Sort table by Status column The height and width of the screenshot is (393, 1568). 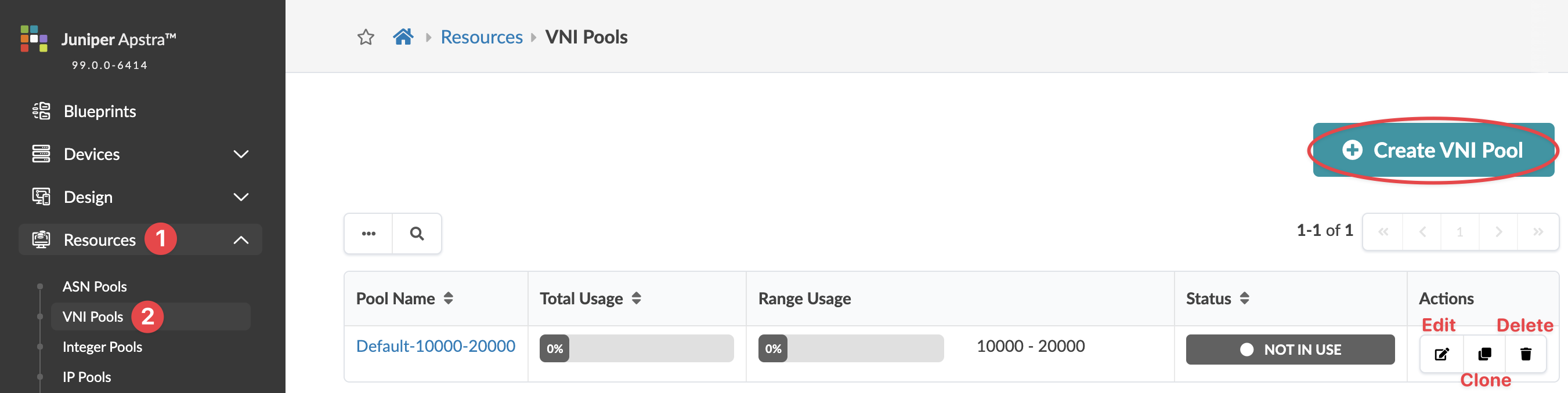click(x=1245, y=299)
